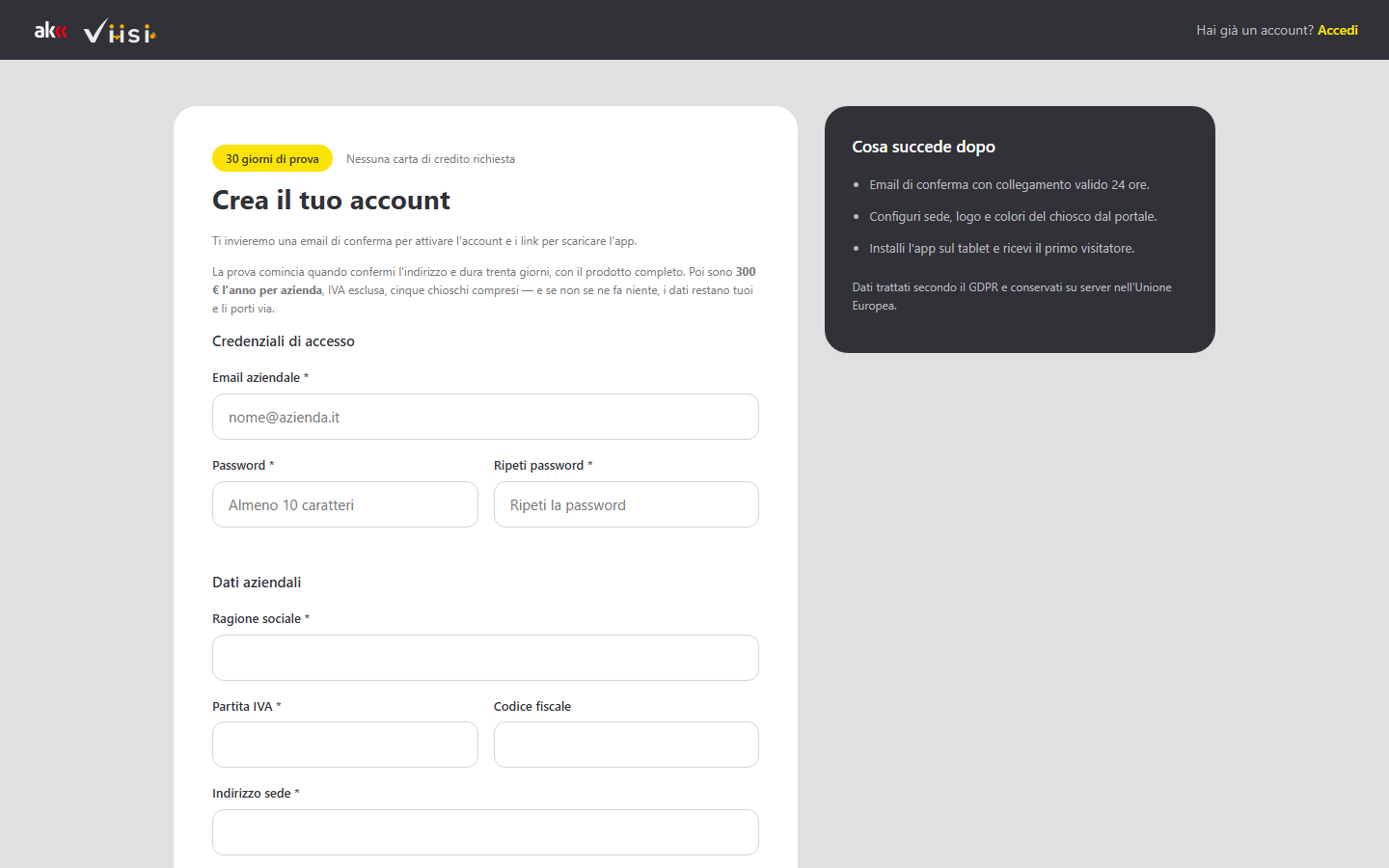Click the Ragione sociale text box

(485, 658)
